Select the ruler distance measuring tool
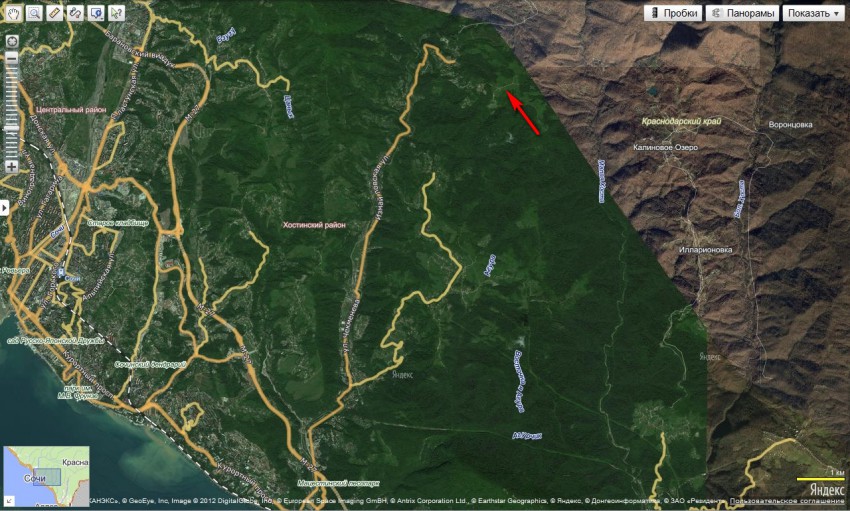 [x=55, y=13]
